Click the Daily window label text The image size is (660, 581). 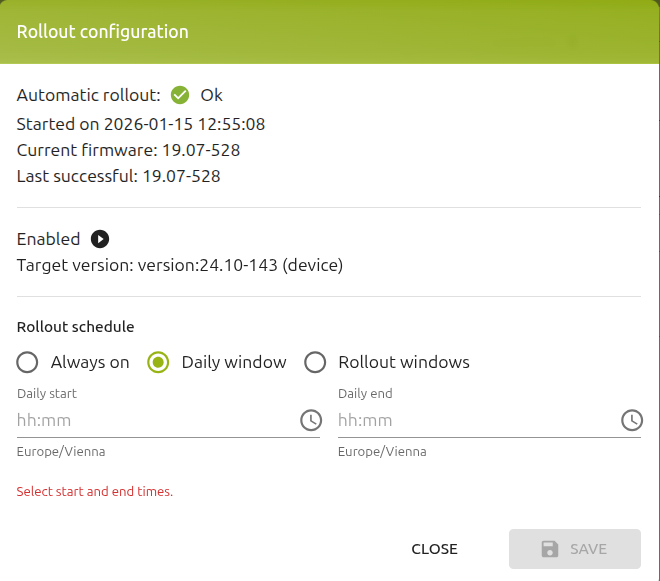point(234,362)
